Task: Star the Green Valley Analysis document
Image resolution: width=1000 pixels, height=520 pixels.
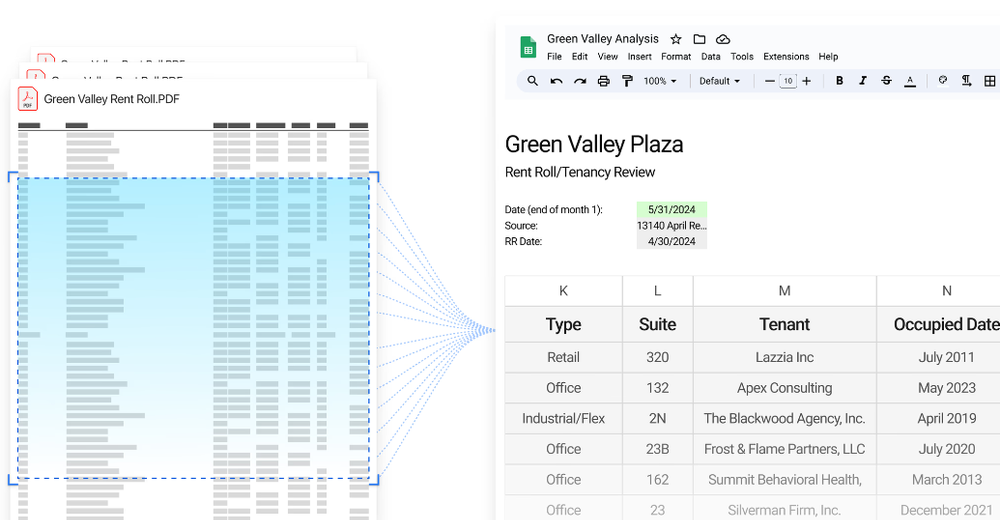Action: pyautogui.click(x=676, y=39)
